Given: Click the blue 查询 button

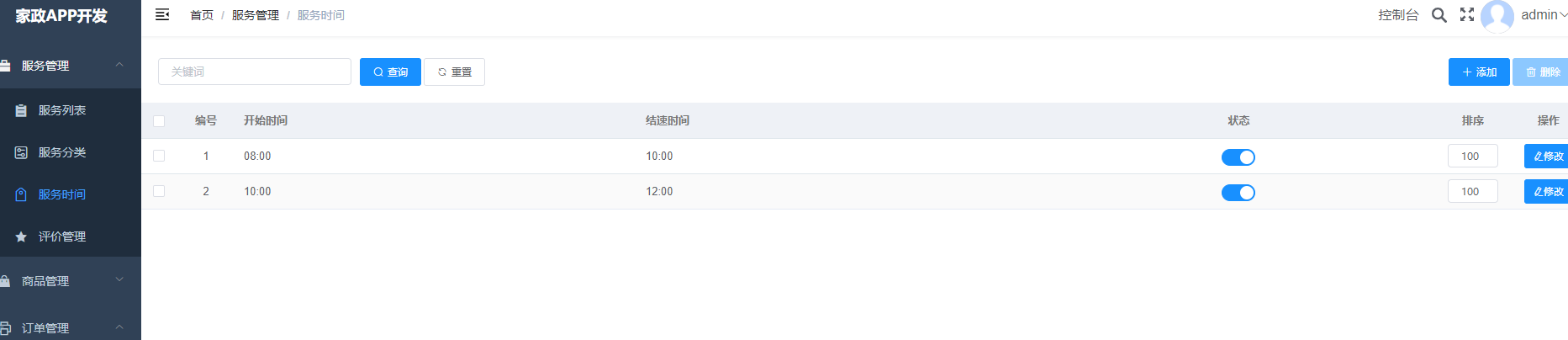Looking at the screenshot, I should tap(390, 72).
